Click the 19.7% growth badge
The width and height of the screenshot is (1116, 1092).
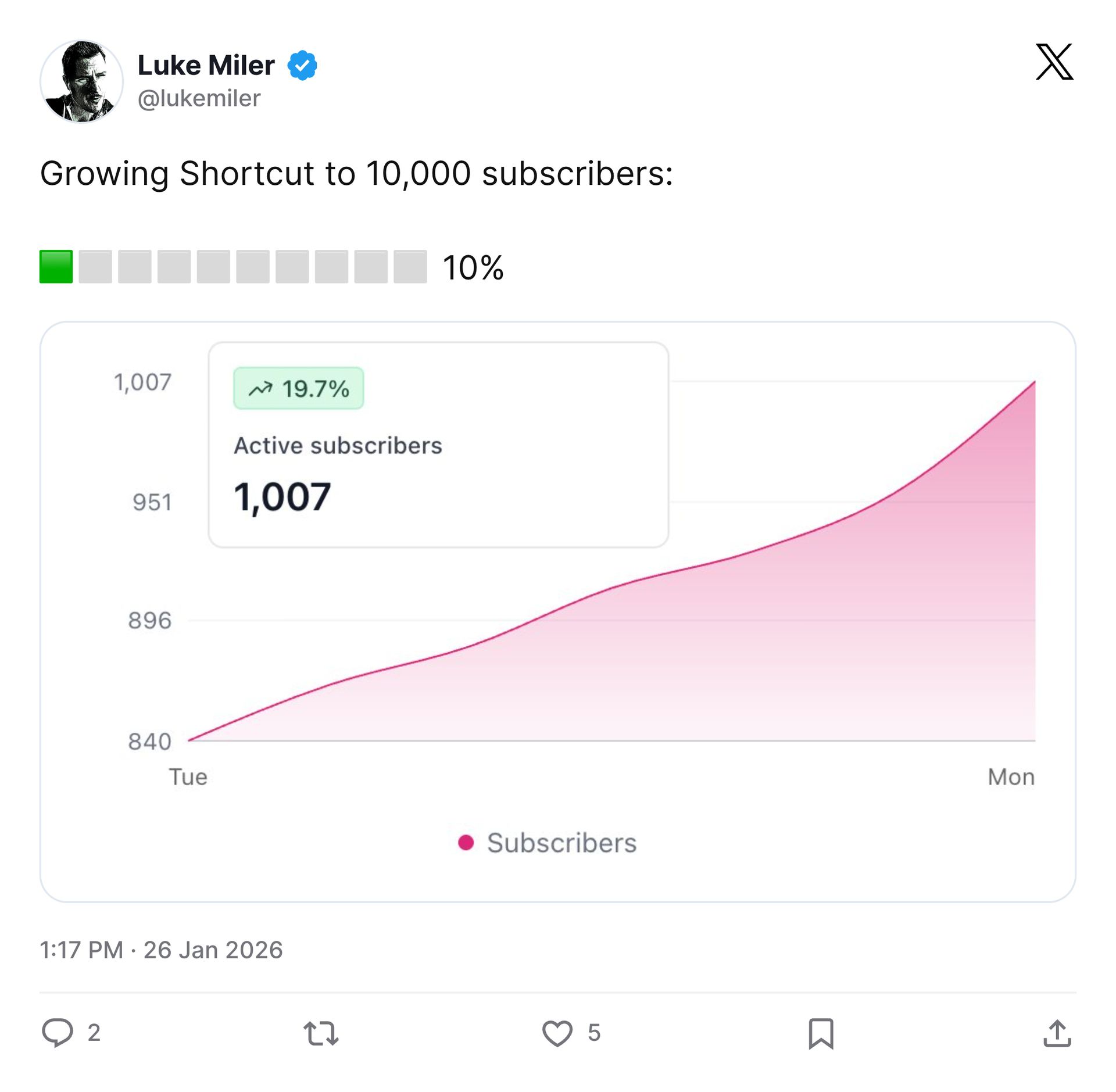(298, 388)
